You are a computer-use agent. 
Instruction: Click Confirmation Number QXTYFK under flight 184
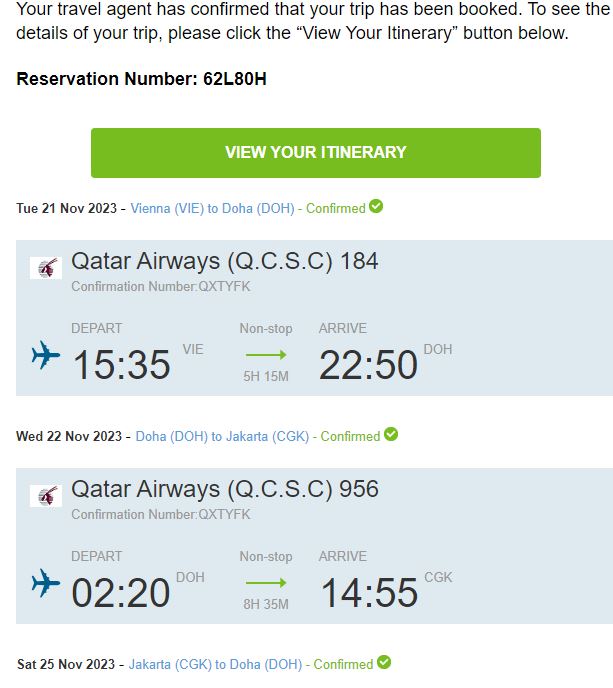[x=161, y=287]
